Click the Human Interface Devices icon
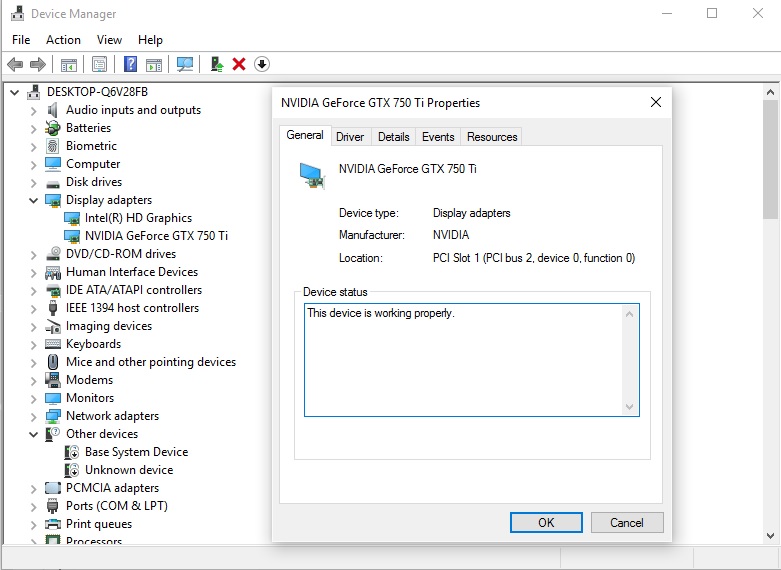Viewport: 781px width, 570px height. [x=53, y=272]
